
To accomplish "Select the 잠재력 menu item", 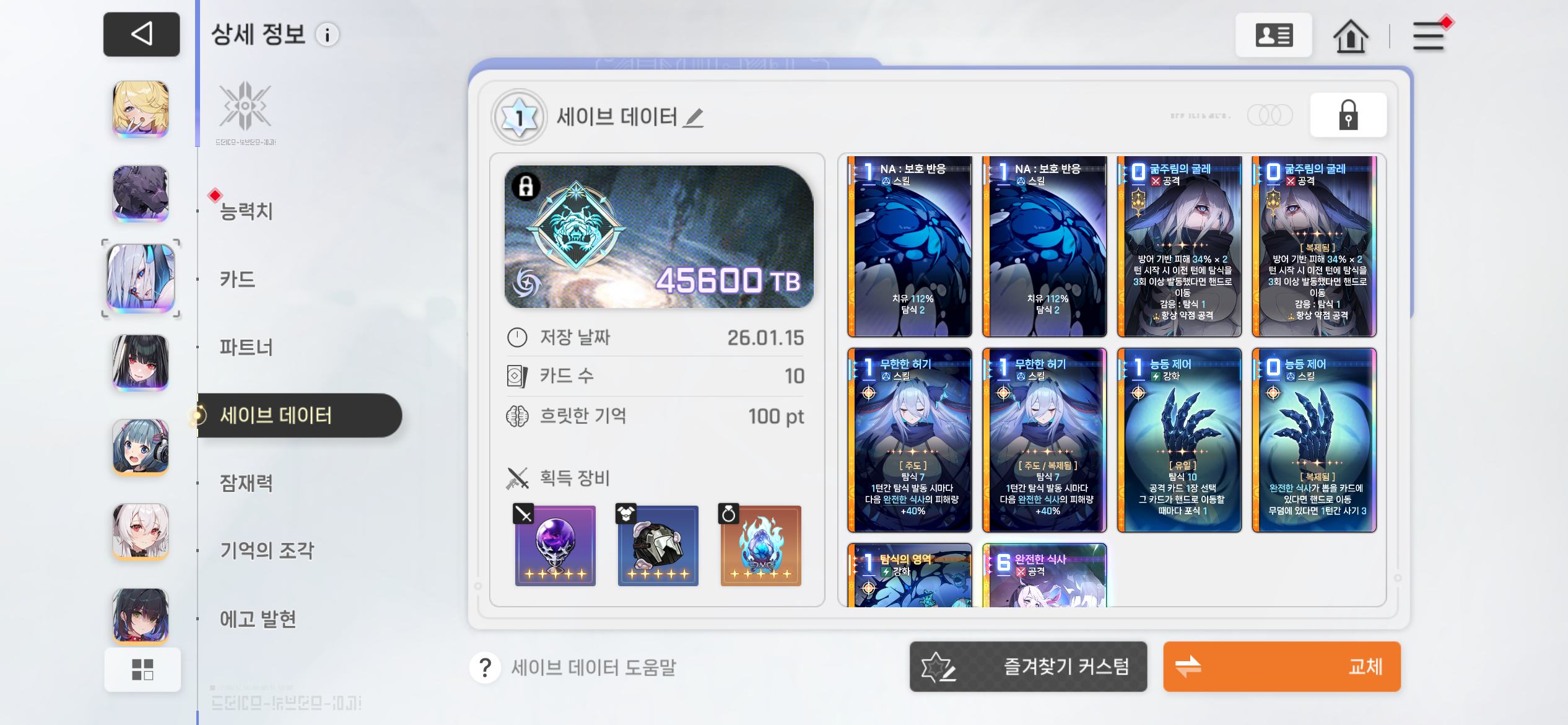I will point(246,483).
